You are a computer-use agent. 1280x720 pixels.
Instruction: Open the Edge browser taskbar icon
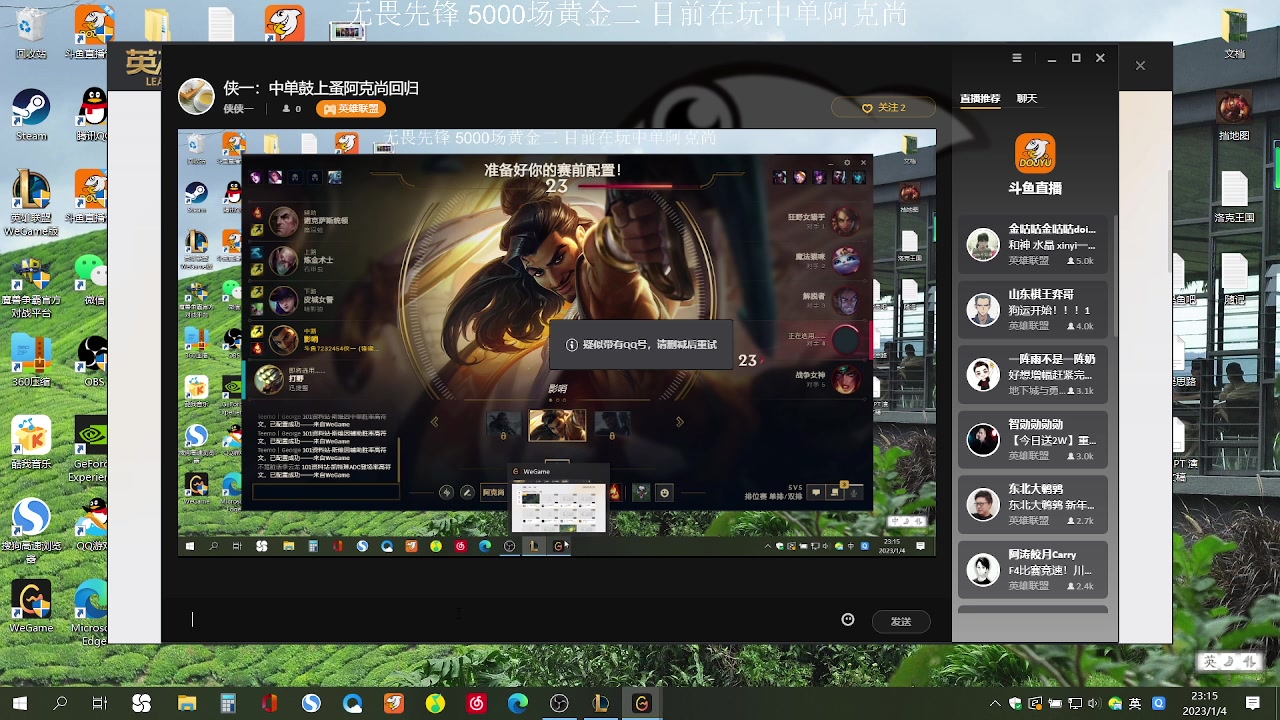(x=518, y=703)
